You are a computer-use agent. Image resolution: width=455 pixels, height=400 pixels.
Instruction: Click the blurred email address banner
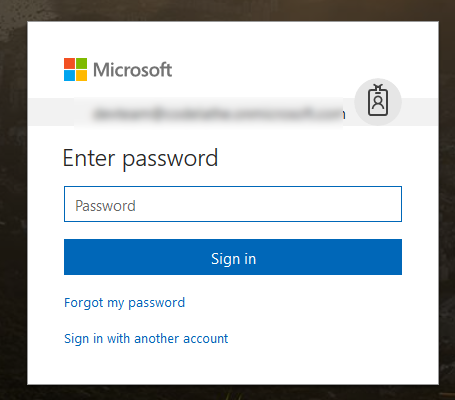point(218,113)
